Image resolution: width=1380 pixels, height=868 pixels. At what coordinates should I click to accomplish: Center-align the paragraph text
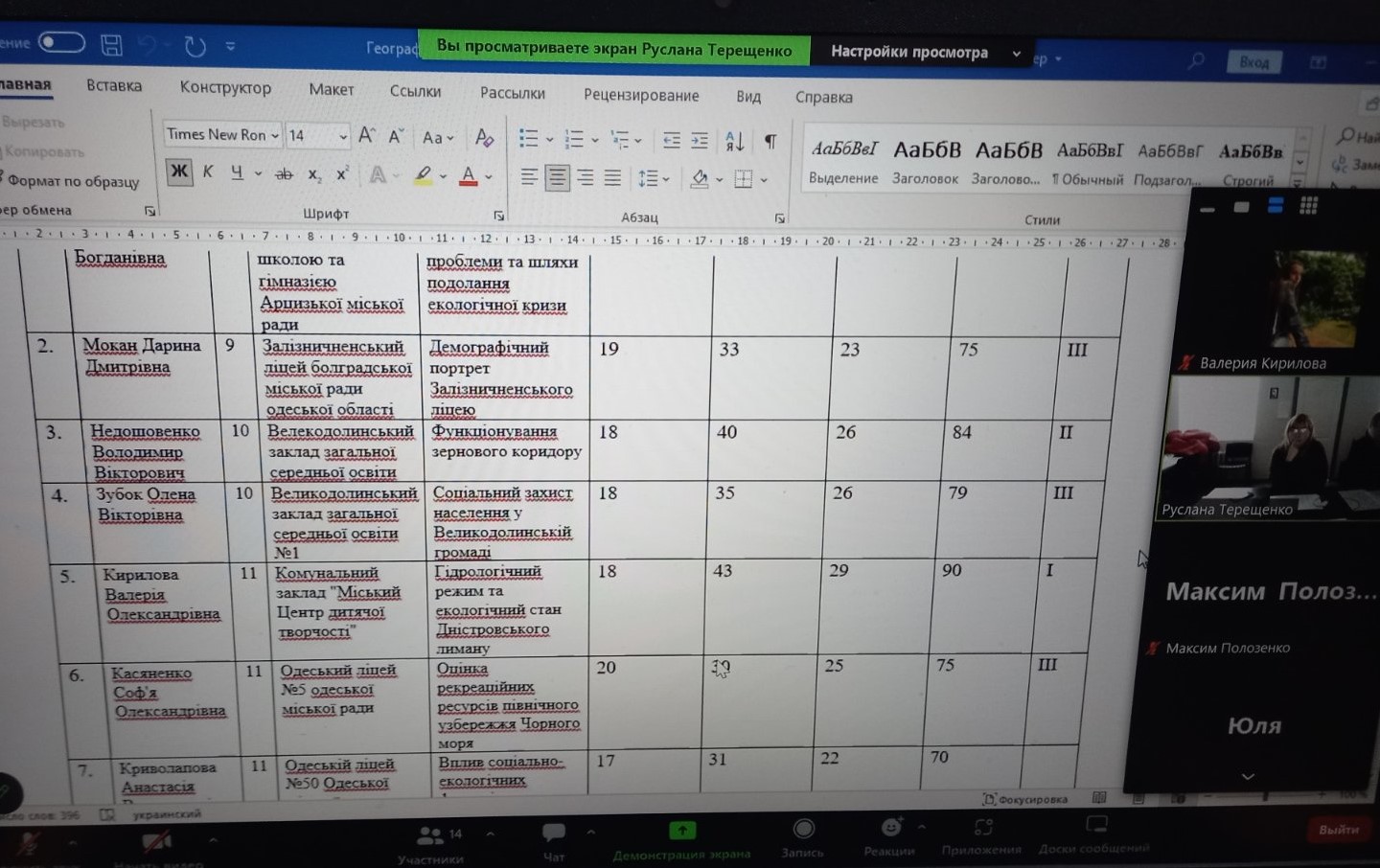[x=557, y=178]
